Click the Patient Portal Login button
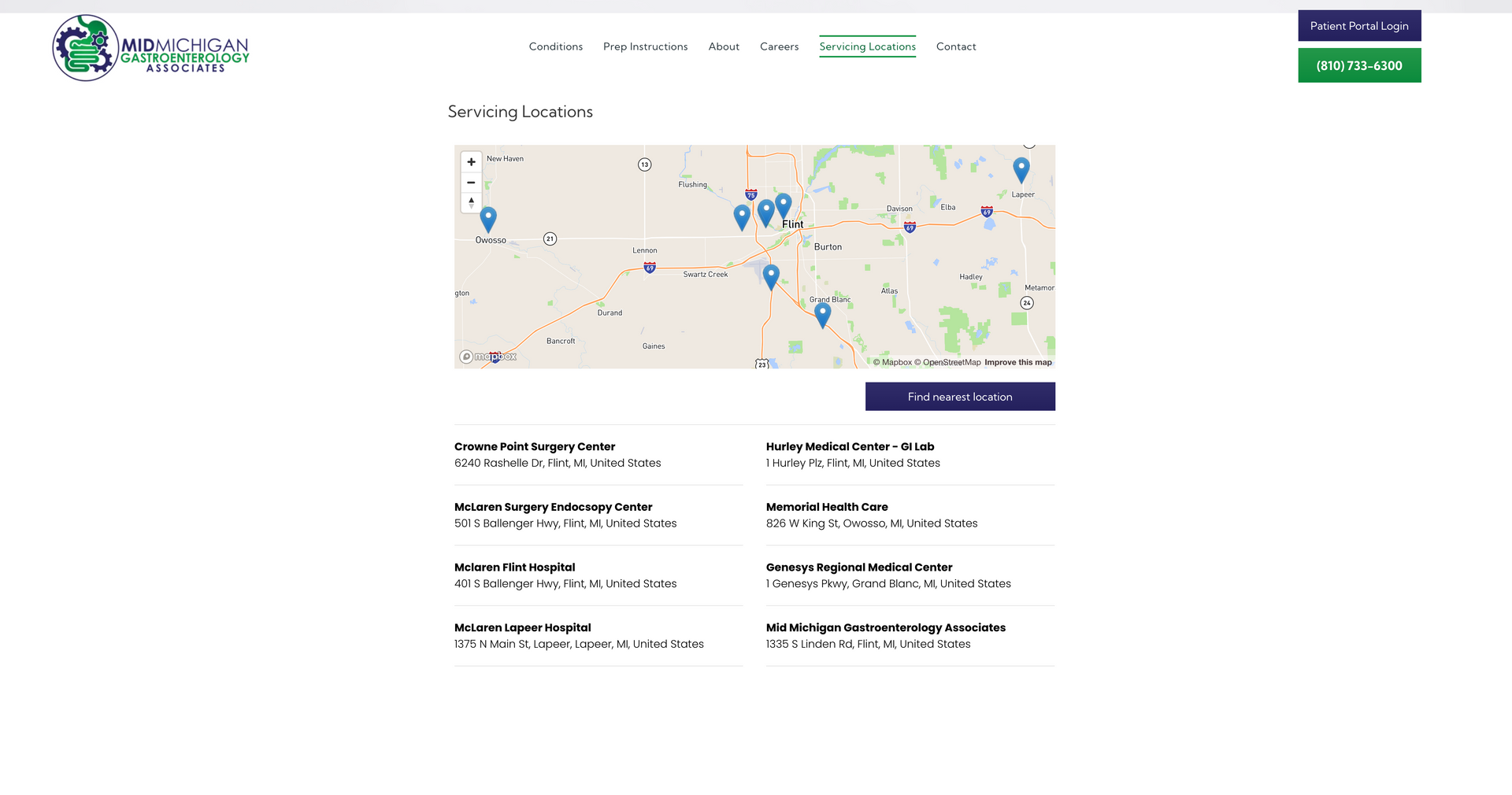This screenshot has height=795, width=1512. coord(1359,26)
